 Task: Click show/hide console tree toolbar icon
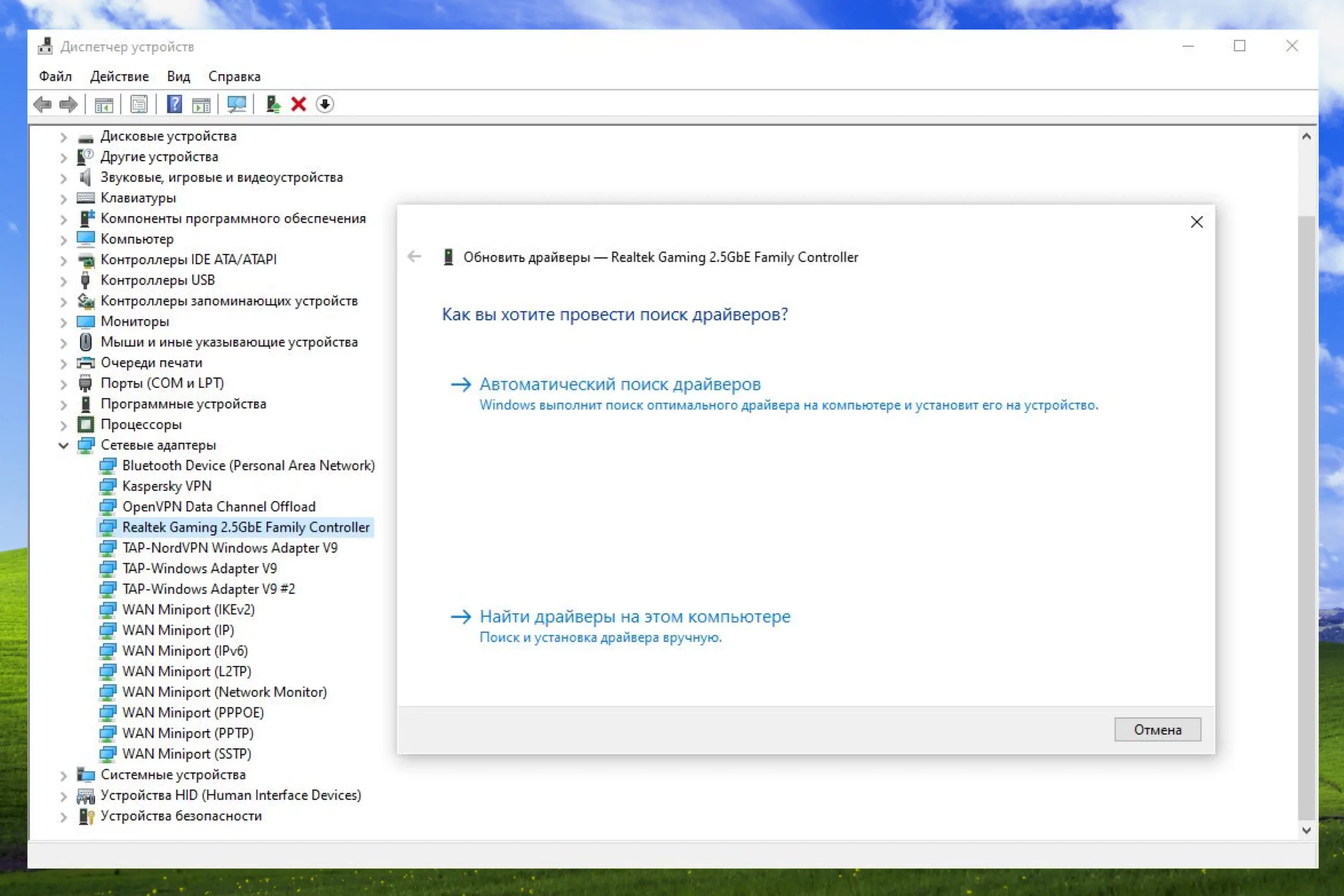point(104,104)
